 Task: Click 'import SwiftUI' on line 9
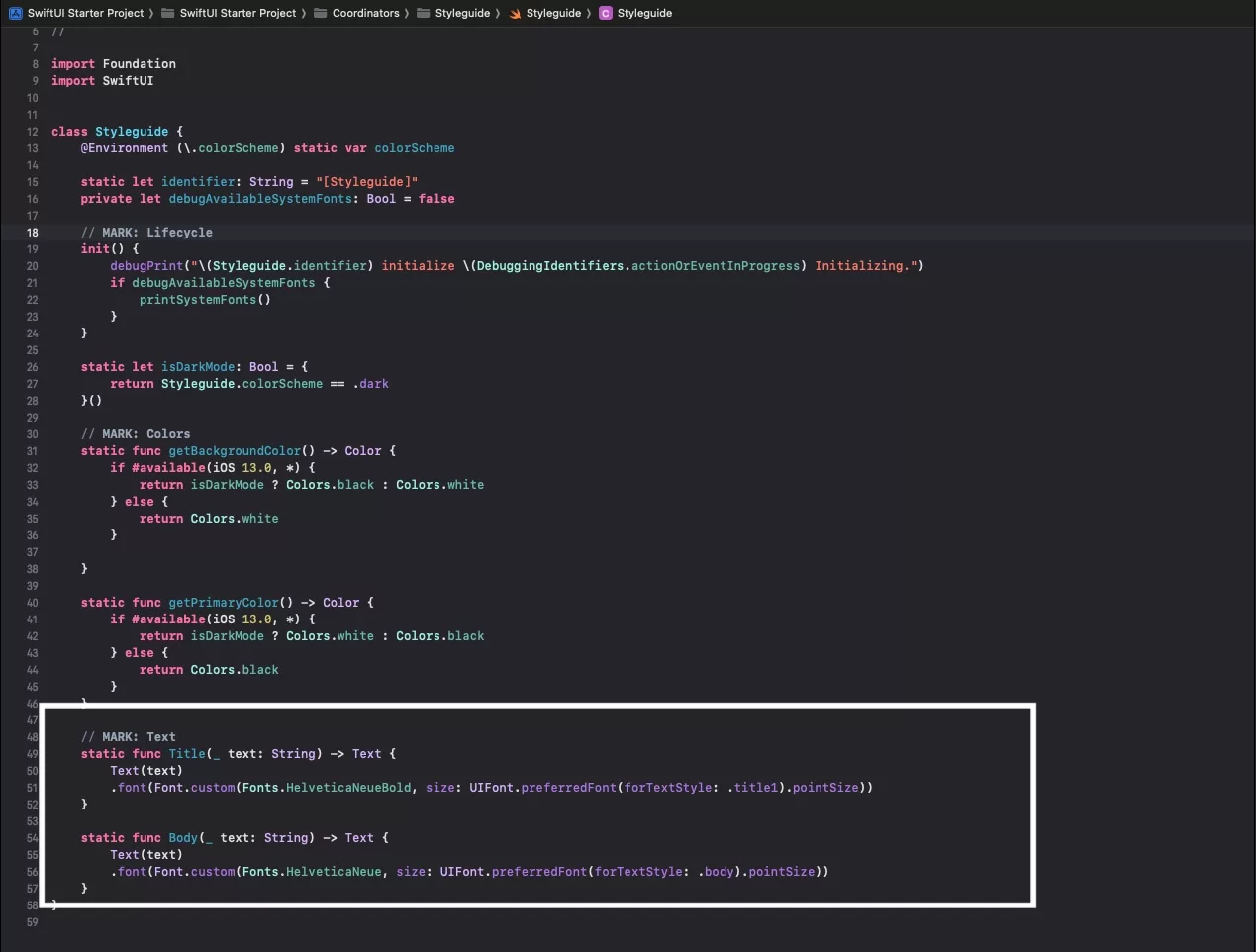(x=103, y=81)
